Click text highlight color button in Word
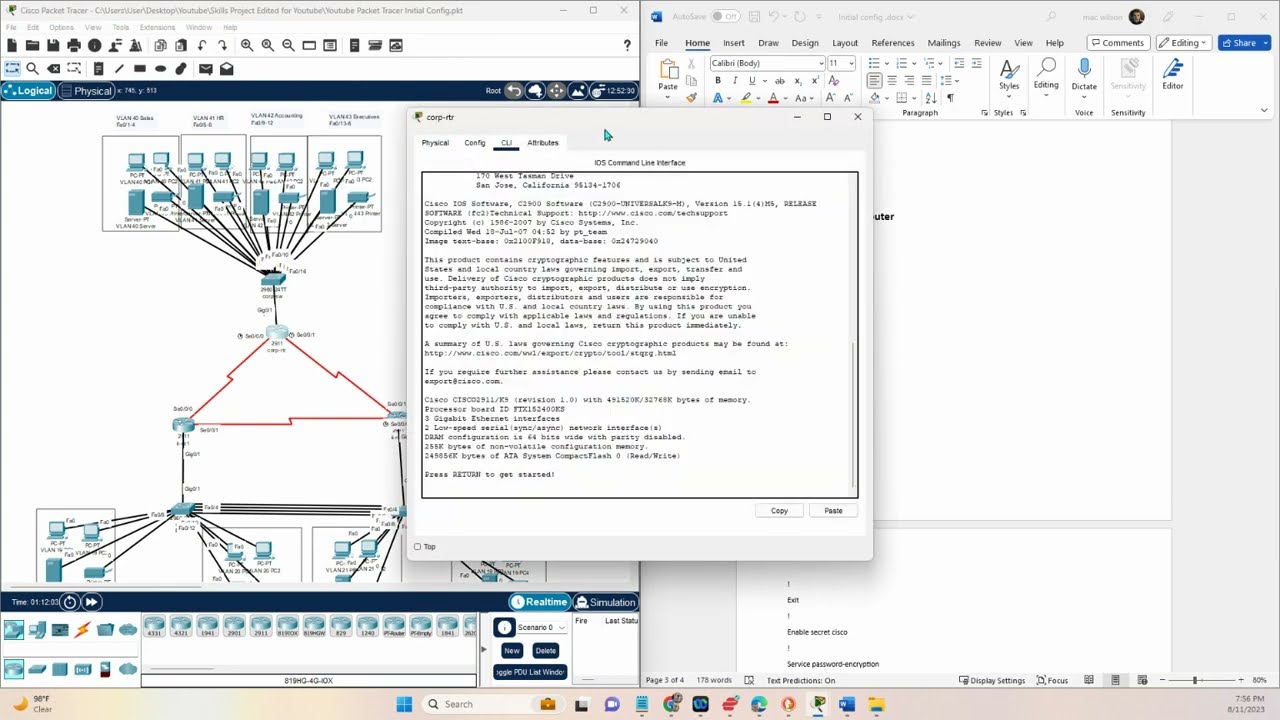 point(746,98)
